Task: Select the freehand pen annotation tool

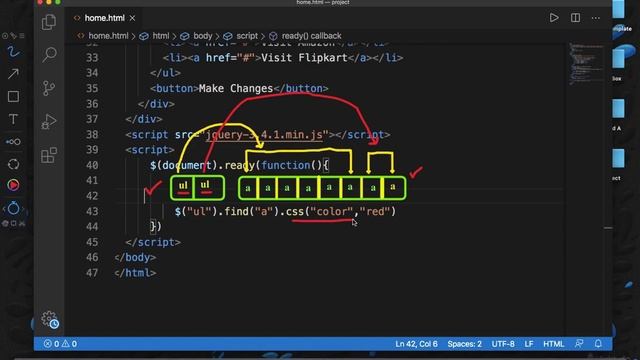Action: click(x=13, y=51)
